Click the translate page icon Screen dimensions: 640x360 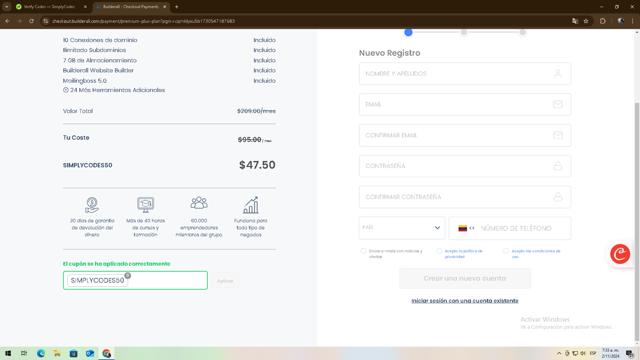point(575,21)
